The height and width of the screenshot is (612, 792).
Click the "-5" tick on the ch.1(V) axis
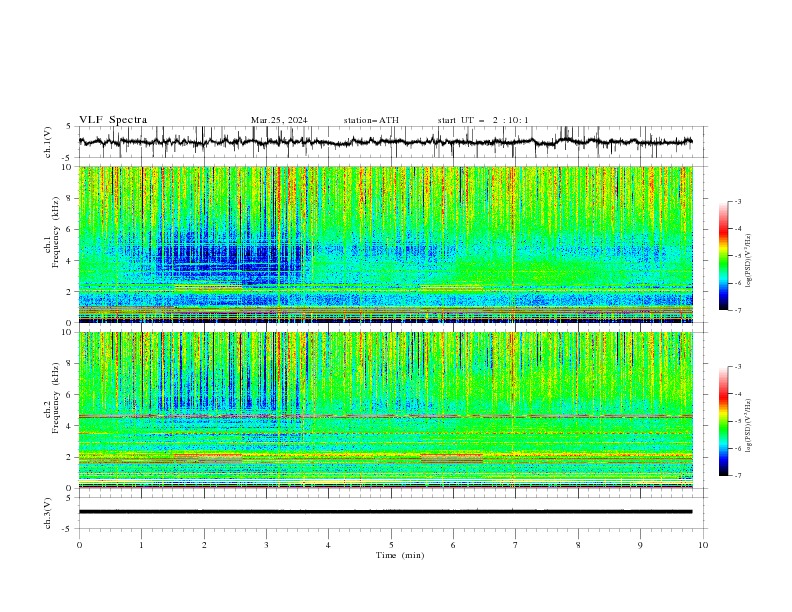(x=68, y=158)
